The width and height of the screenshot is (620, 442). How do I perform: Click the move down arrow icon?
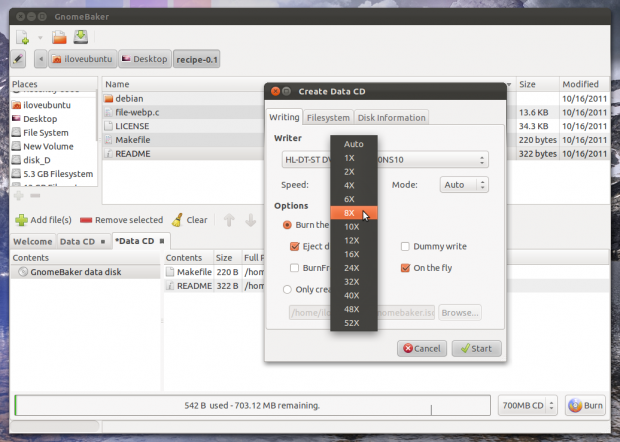point(250,220)
